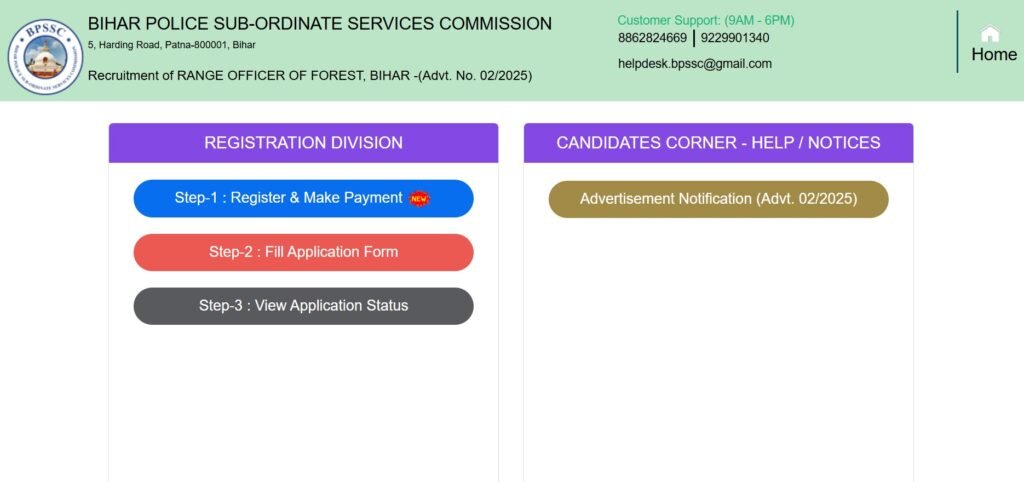This screenshot has width=1024, height=482.
Task: Click Recruitment of Range Officer of Forest text
Action: click(310, 76)
